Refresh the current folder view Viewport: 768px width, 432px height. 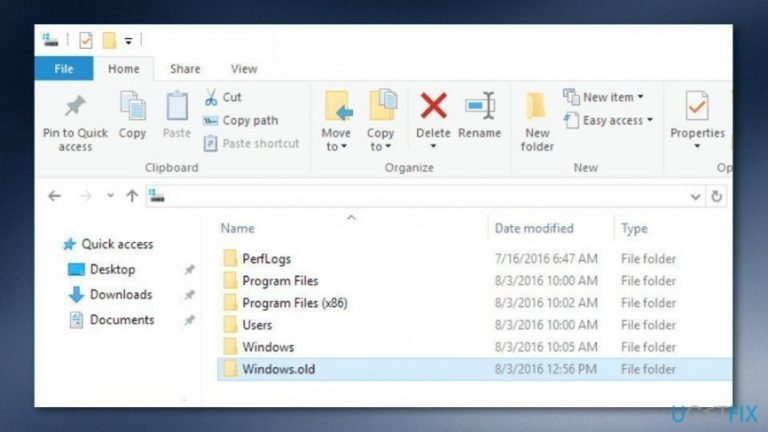[717, 196]
